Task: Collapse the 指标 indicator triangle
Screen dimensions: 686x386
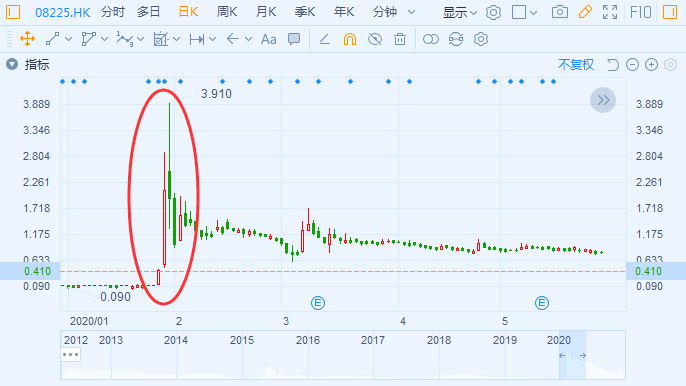Action: click(12, 64)
